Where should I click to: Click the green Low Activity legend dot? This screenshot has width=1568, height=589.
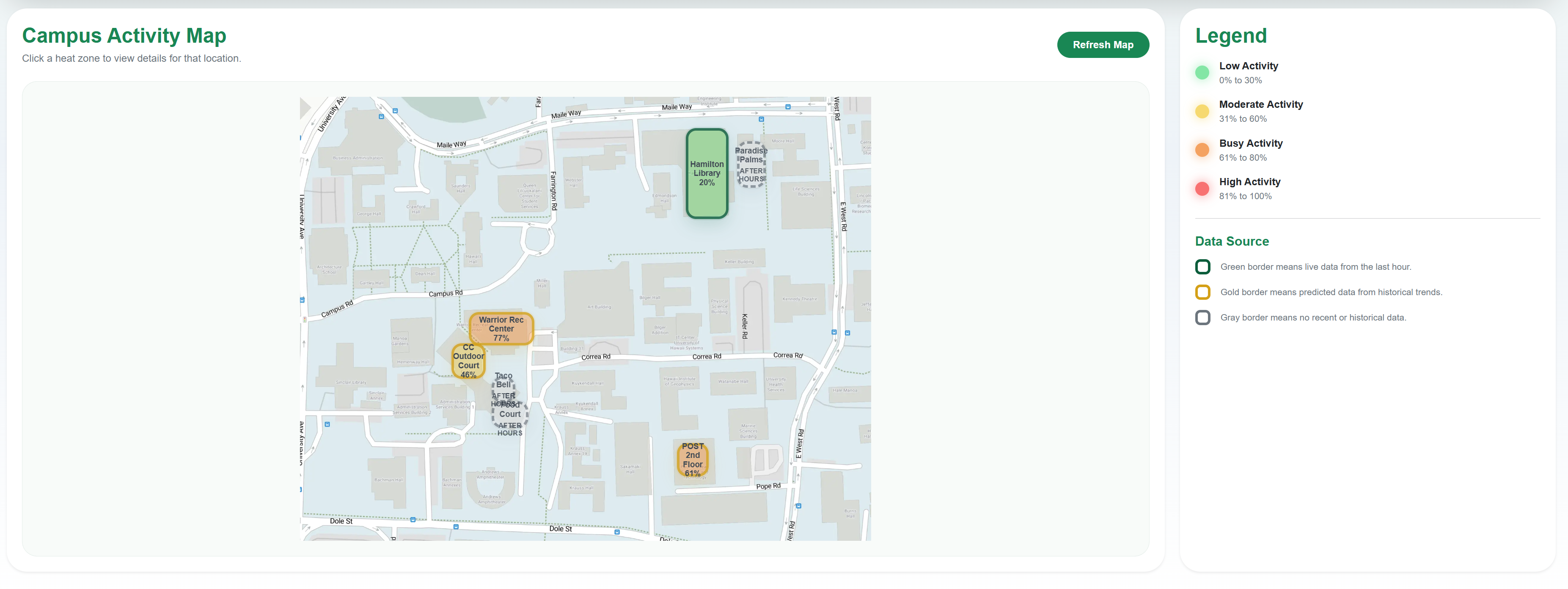pos(1202,73)
